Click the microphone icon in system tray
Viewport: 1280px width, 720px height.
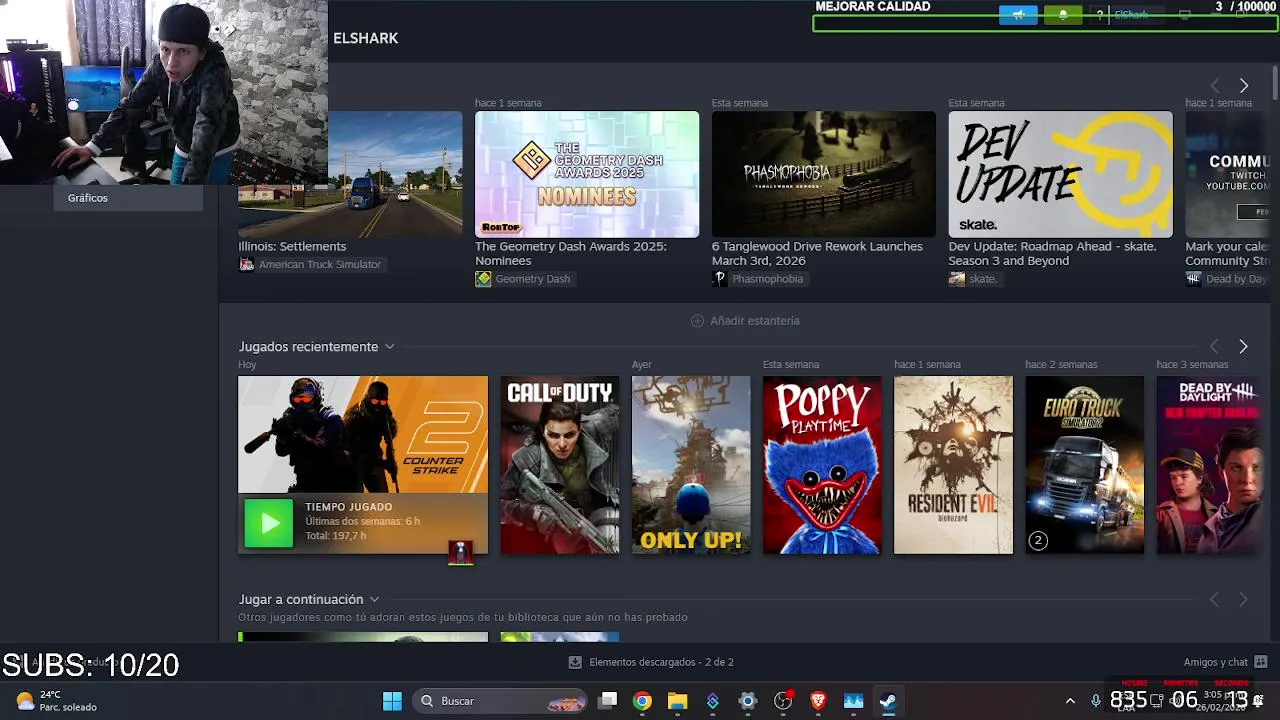1096,701
